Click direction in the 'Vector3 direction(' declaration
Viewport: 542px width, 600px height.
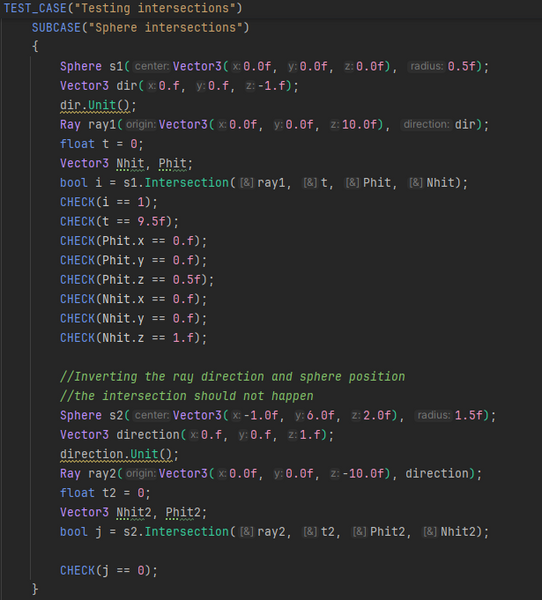[148, 435]
